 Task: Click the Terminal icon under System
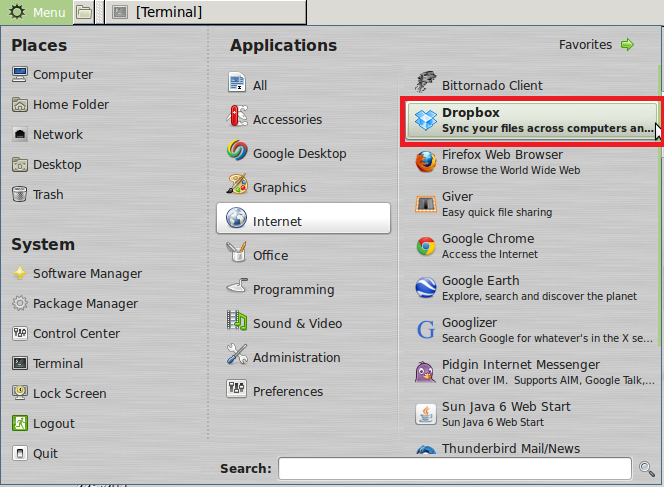[19, 363]
